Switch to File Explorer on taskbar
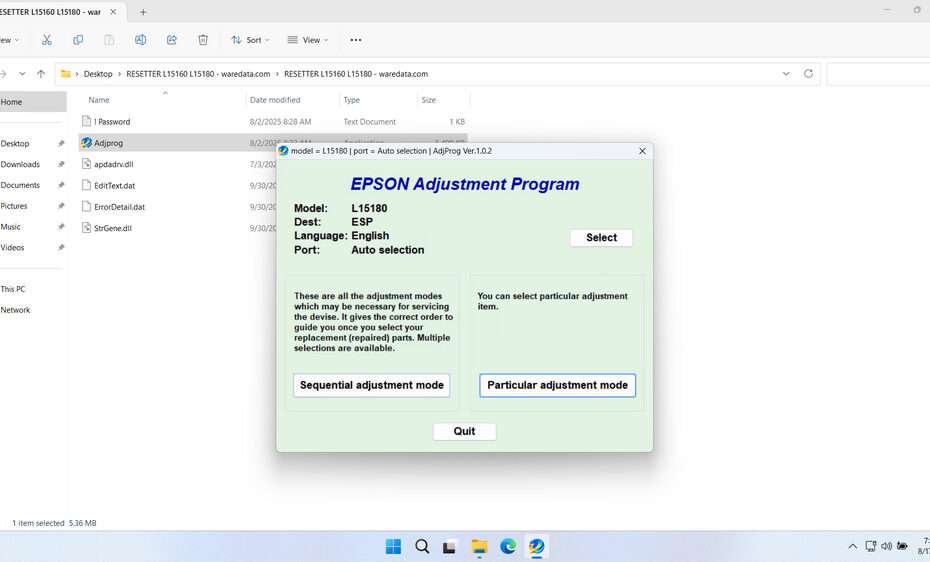Screen dimensions: 930x562 tap(479, 546)
